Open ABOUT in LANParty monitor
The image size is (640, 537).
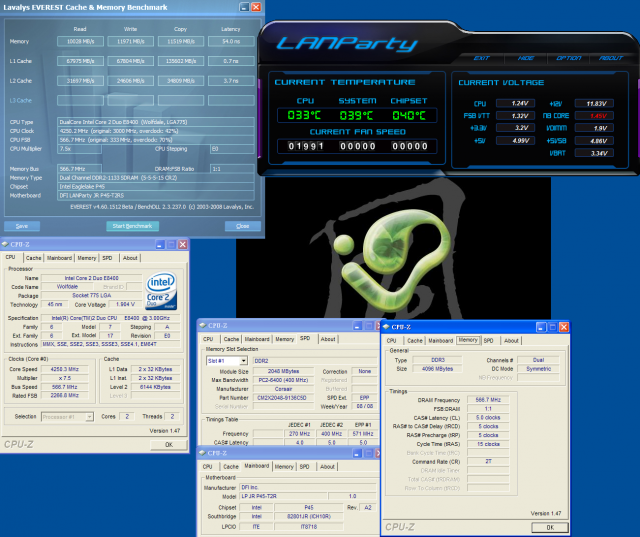tap(611, 58)
